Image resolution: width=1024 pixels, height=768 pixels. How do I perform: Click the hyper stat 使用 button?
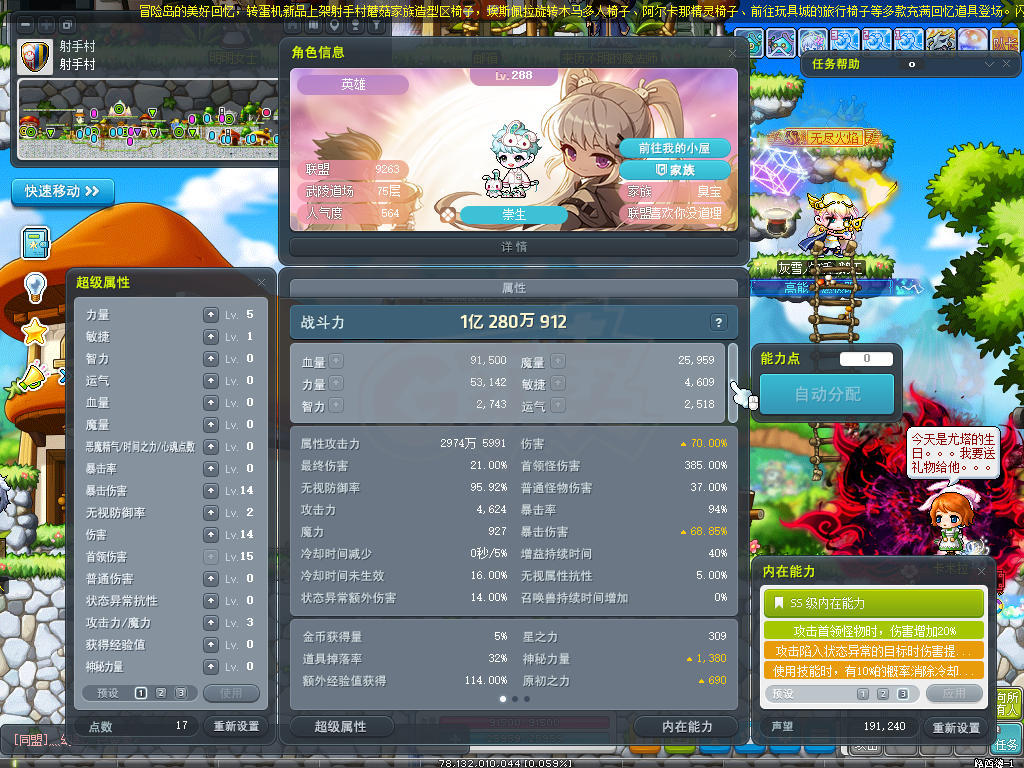pos(231,693)
